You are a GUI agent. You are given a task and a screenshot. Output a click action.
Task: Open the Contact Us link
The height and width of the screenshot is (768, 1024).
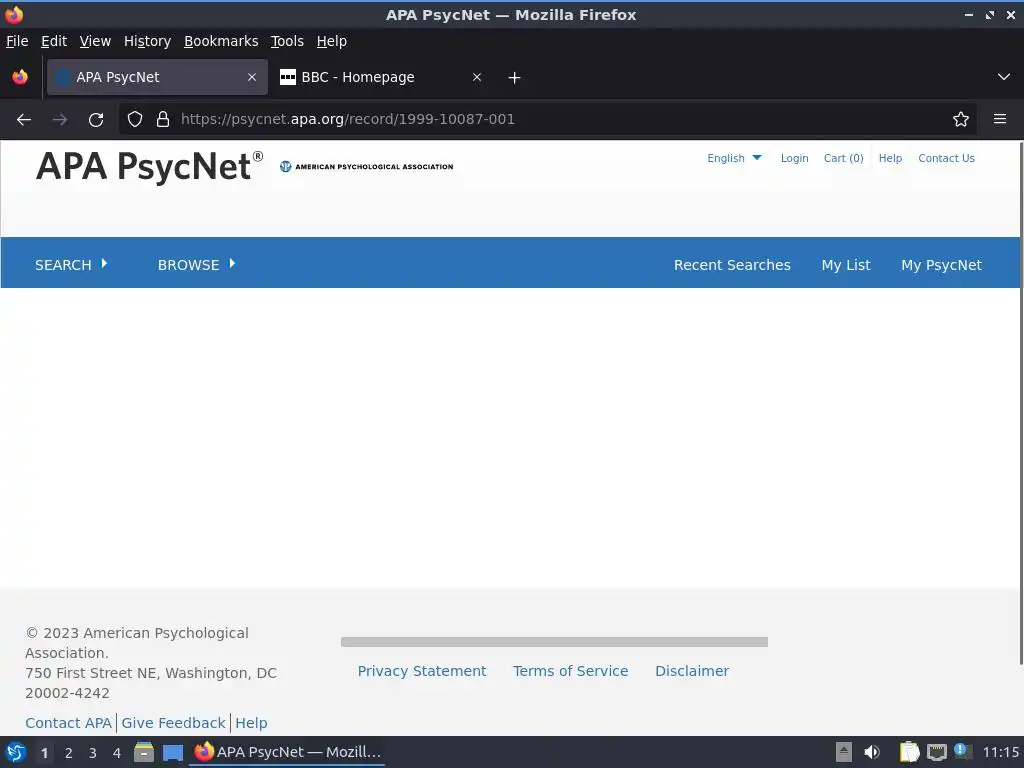[946, 158]
